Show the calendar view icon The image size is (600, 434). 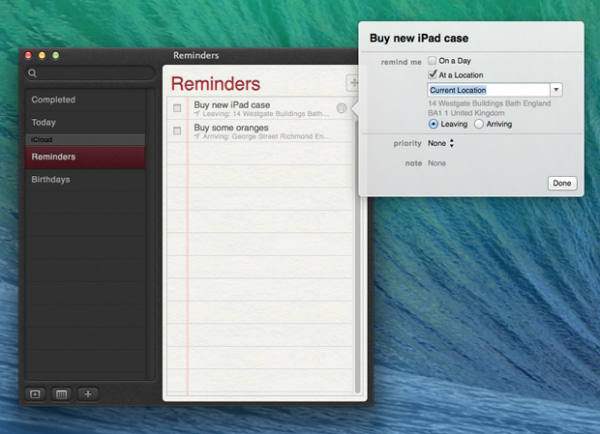[61, 394]
